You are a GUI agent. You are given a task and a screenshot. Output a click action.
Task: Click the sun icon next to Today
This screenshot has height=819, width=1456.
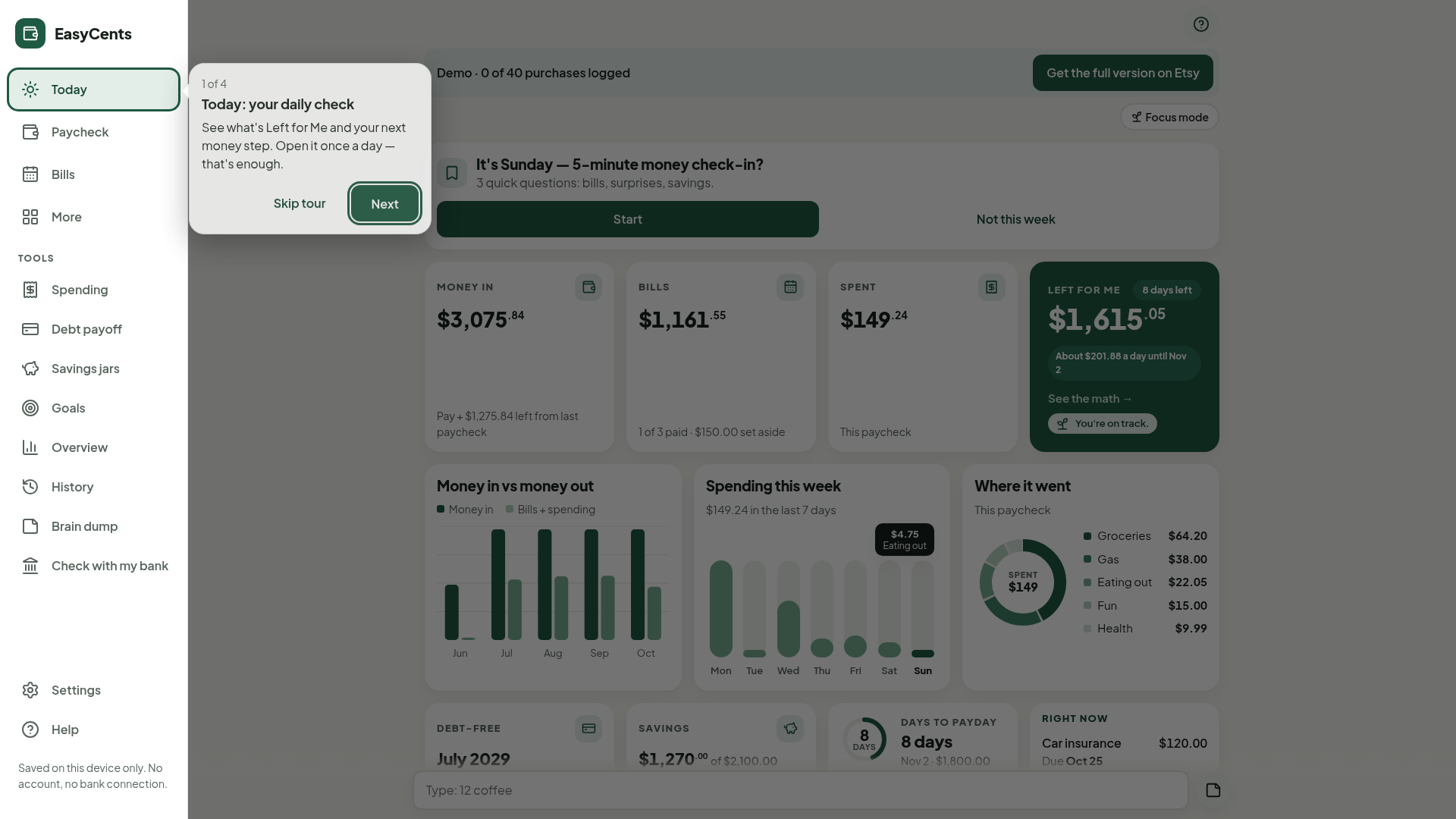tap(30, 89)
